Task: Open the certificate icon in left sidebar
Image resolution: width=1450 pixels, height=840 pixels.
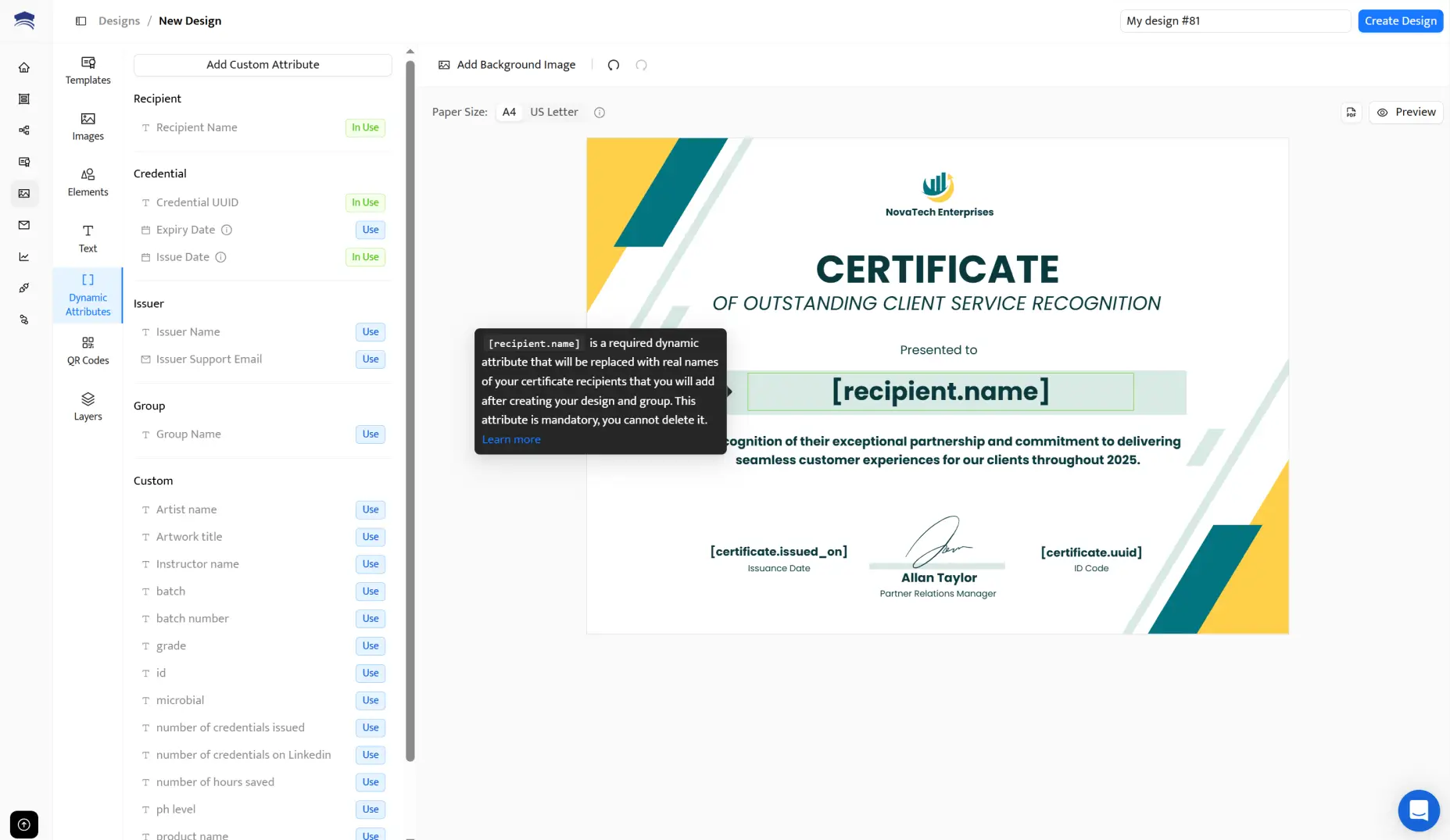Action: [x=24, y=162]
